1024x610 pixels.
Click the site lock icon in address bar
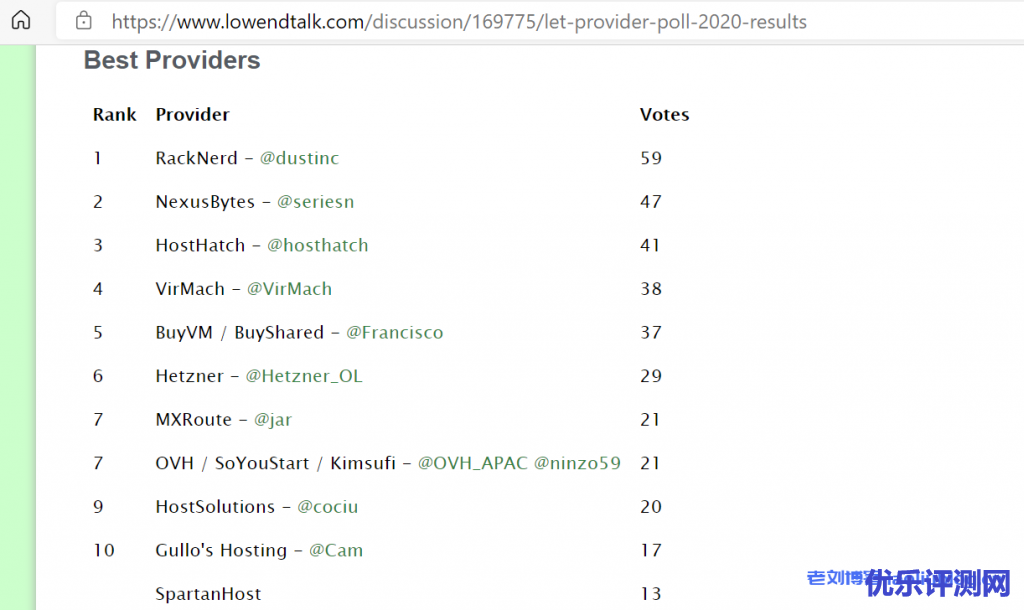pos(84,21)
